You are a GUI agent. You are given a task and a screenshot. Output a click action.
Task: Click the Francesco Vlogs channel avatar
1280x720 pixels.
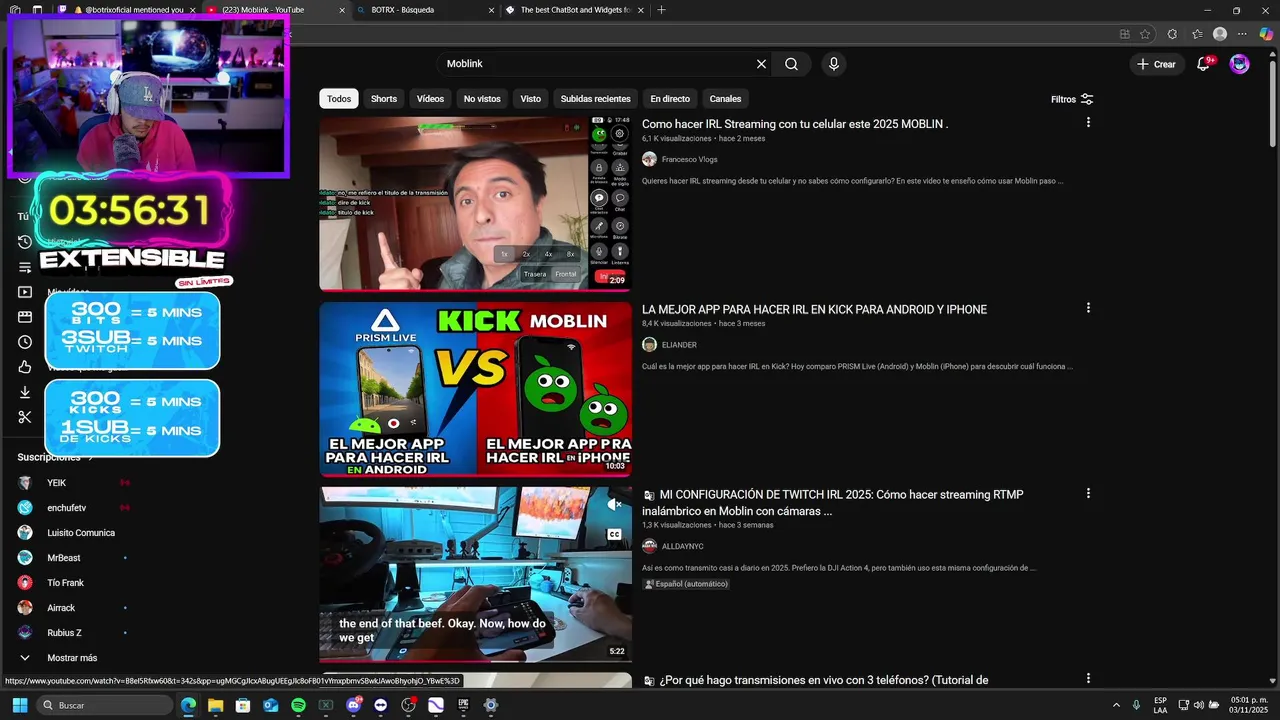coord(649,160)
